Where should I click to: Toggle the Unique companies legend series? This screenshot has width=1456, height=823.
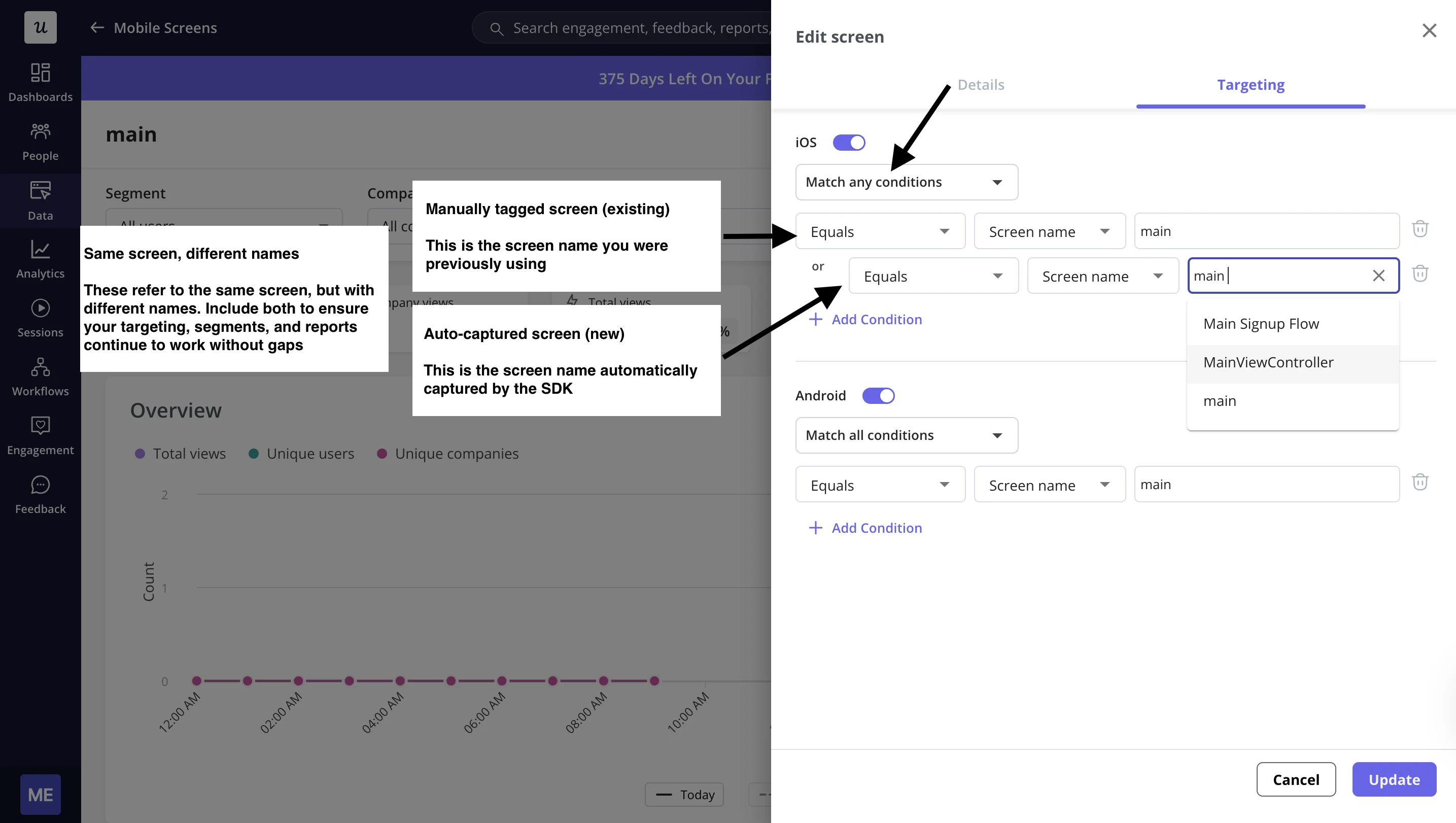pos(447,454)
